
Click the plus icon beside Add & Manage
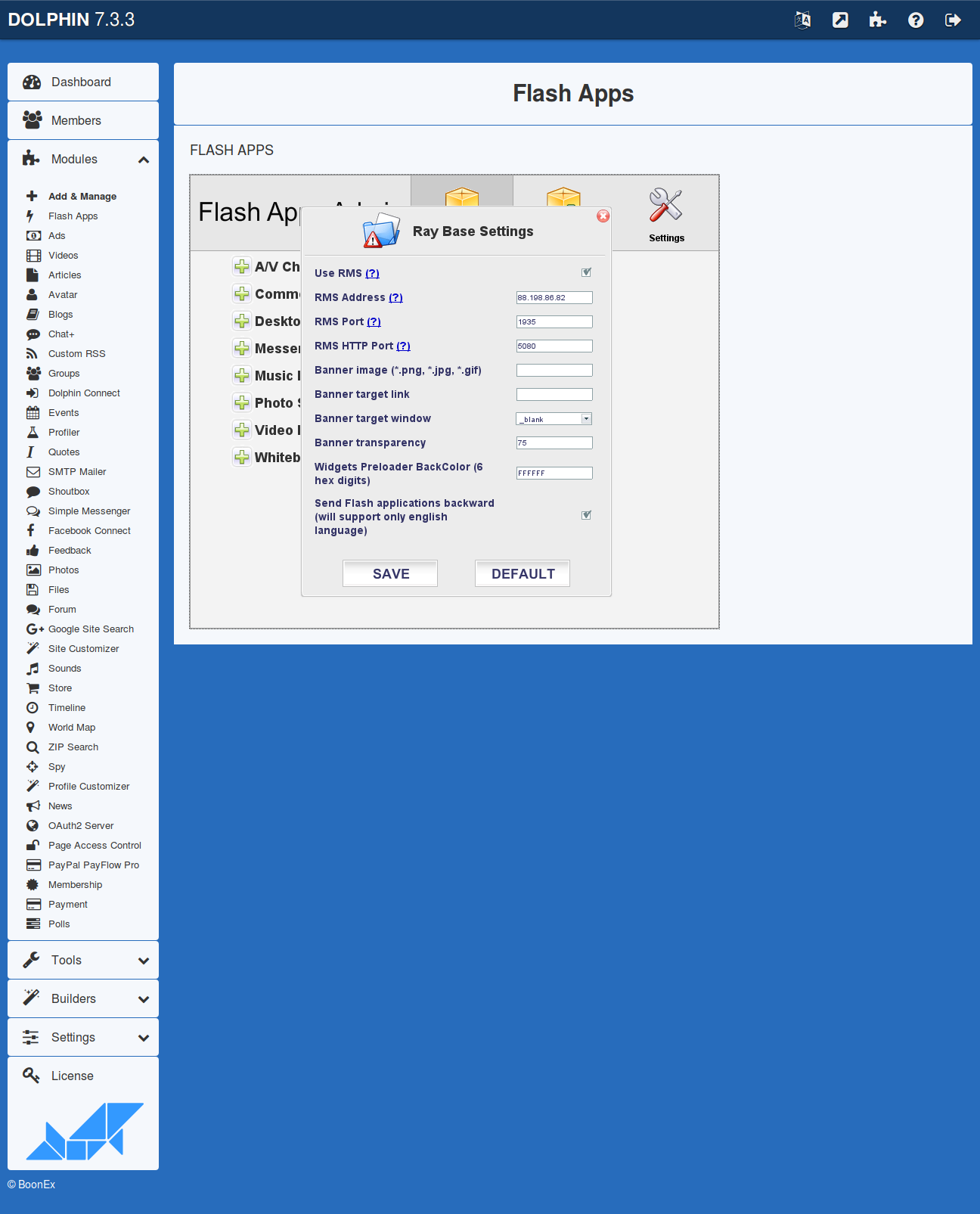tap(32, 196)
